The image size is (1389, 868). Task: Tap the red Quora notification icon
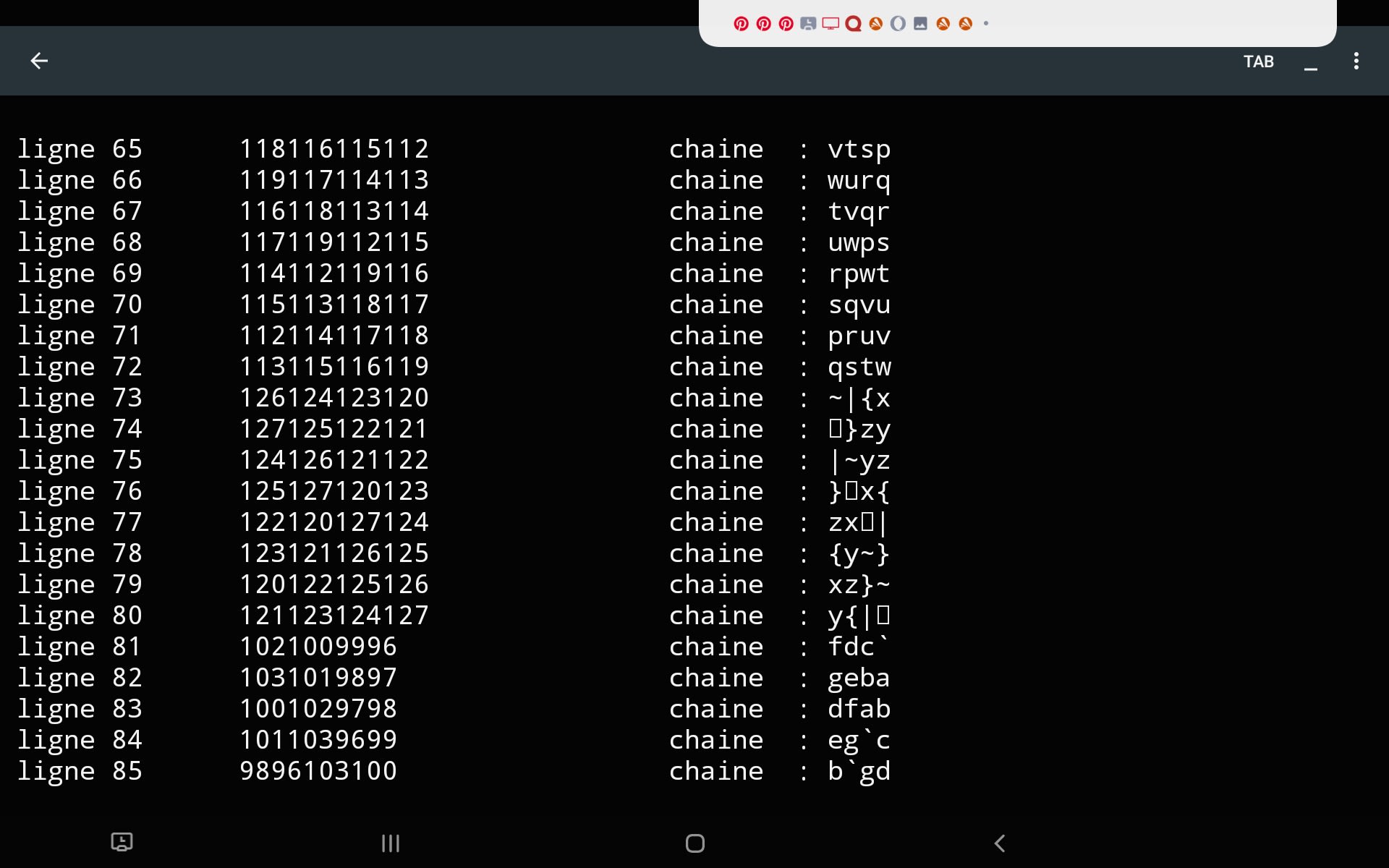(853, 24)
